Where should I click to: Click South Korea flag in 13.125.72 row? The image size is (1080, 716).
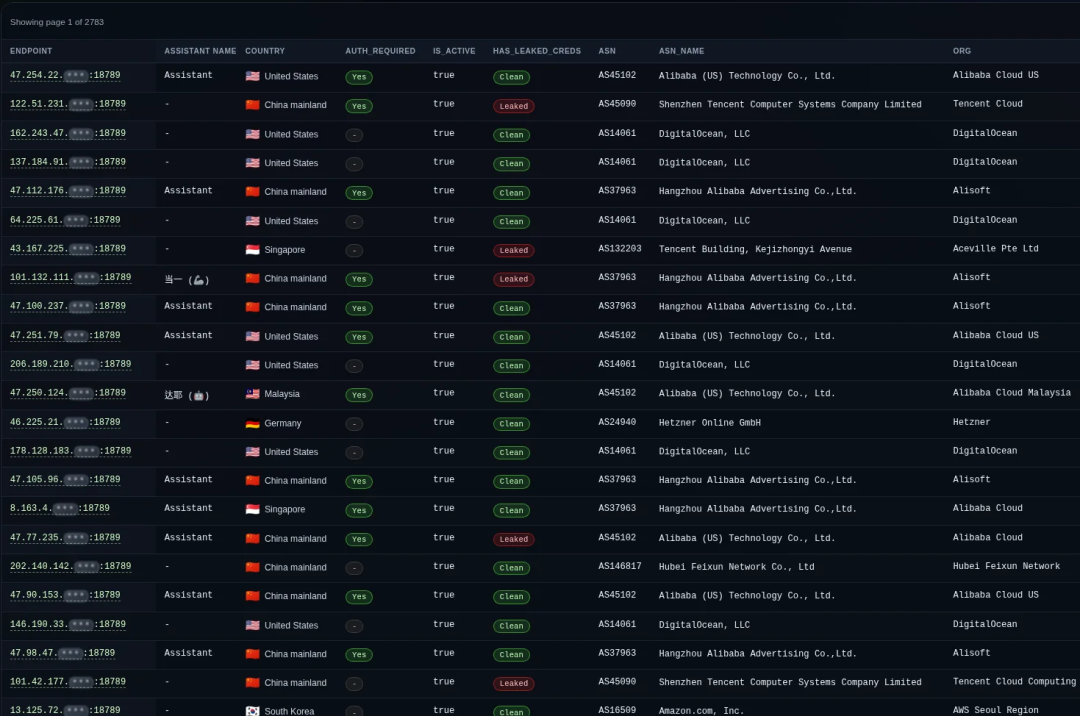tap(253, 710)
